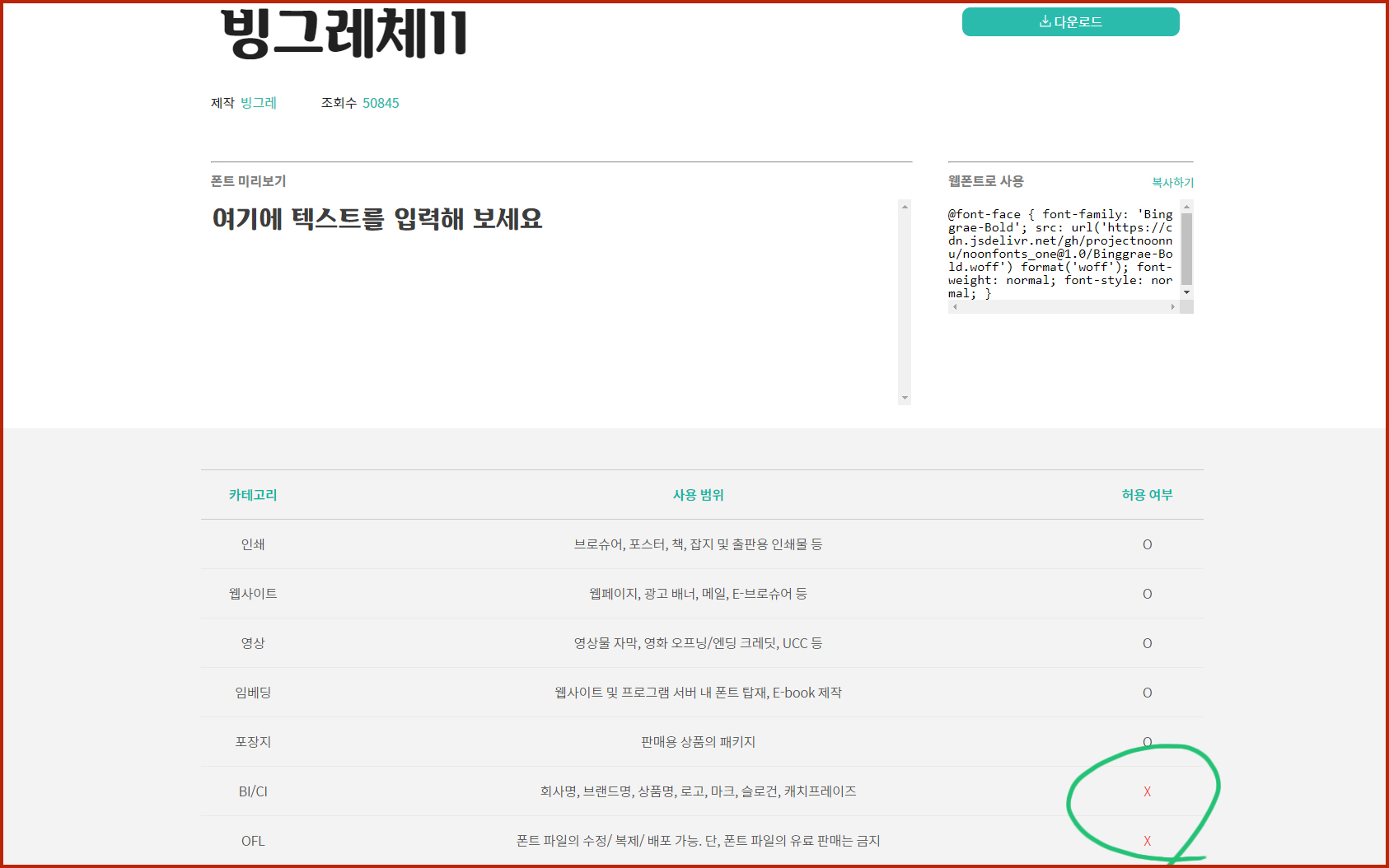Click the web font code scrollbar up arrow

pyautogui.click(x=1186, y=207)
